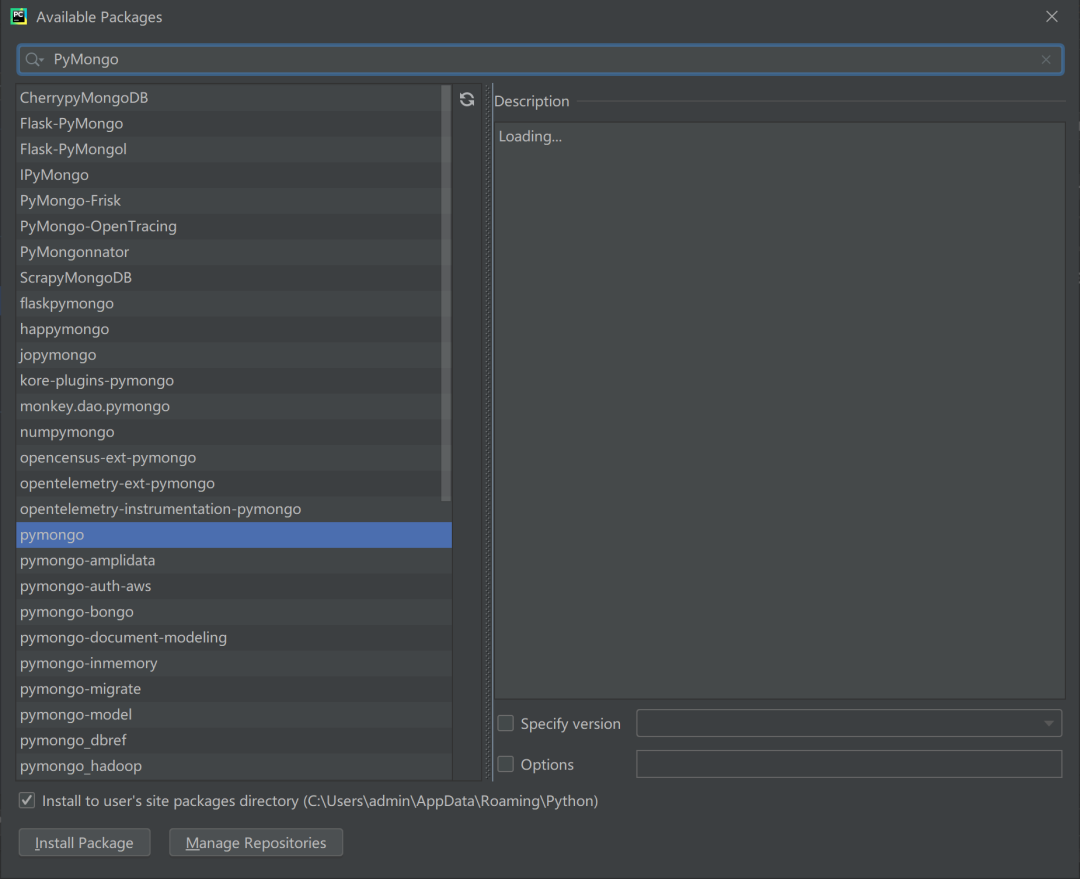Open search history via the magnifier icon

[x=34, y=60]
